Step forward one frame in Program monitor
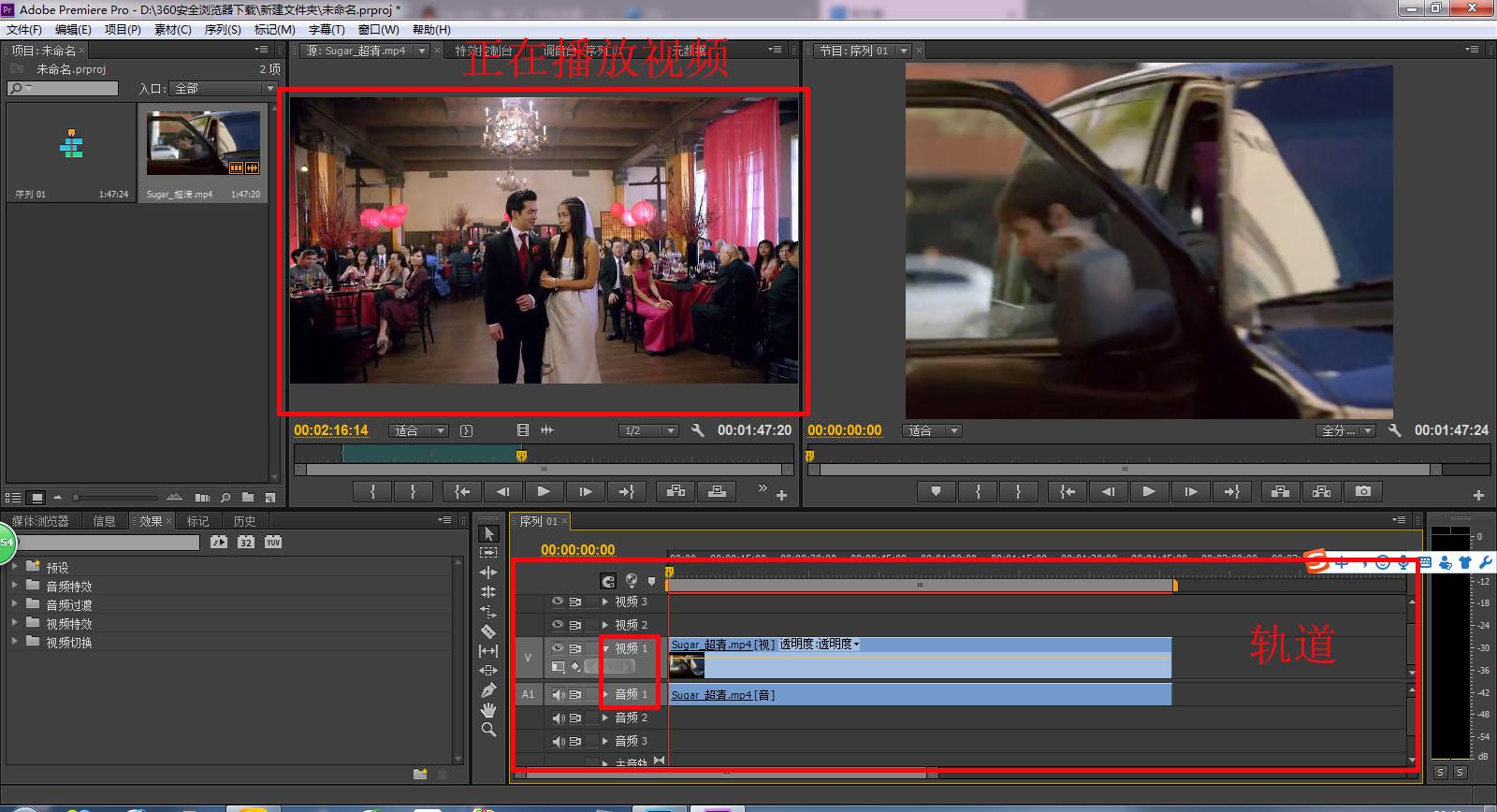The width and height of the screenshot is (1497, 812). click(x=1190, y=491)
